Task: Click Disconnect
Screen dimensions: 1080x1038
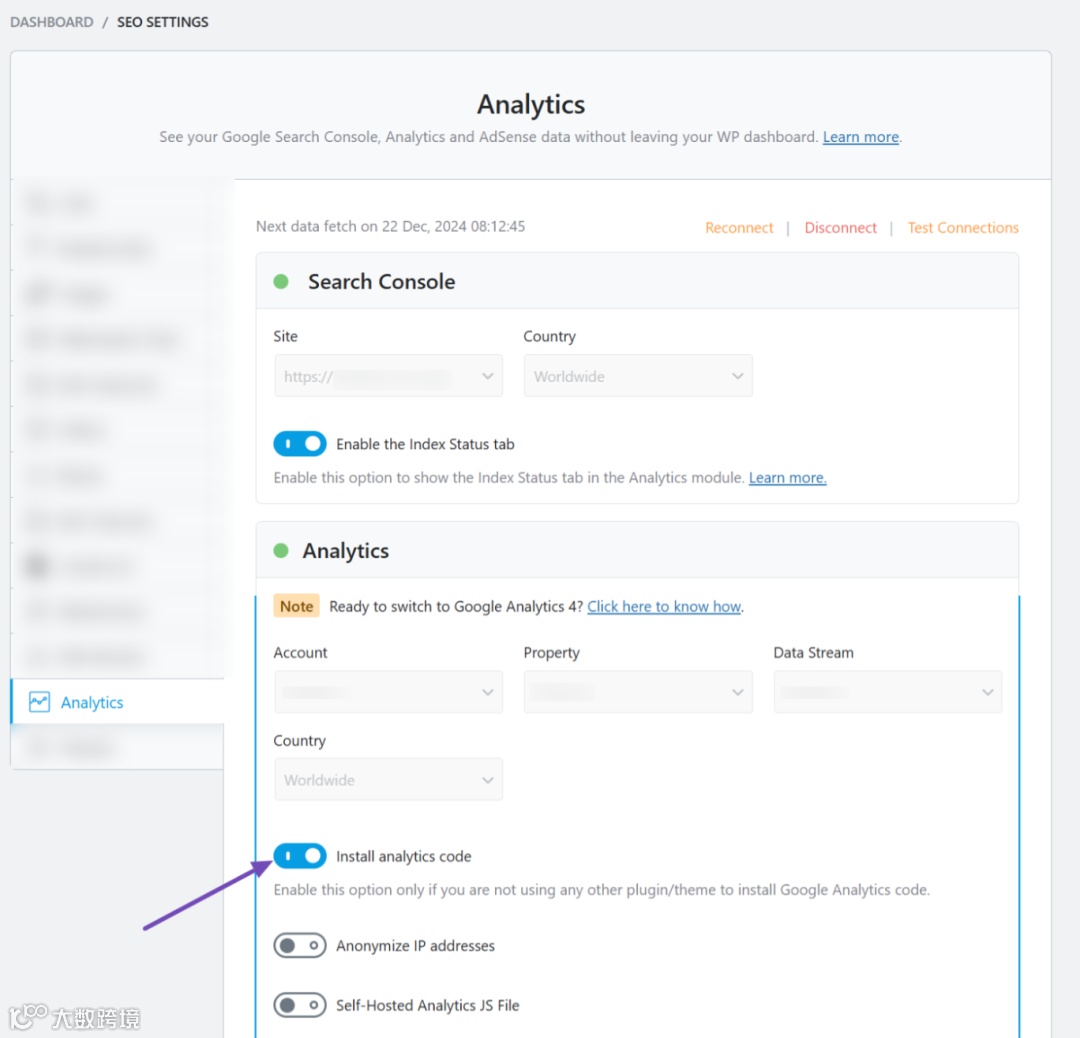Action: pos(840,227)
